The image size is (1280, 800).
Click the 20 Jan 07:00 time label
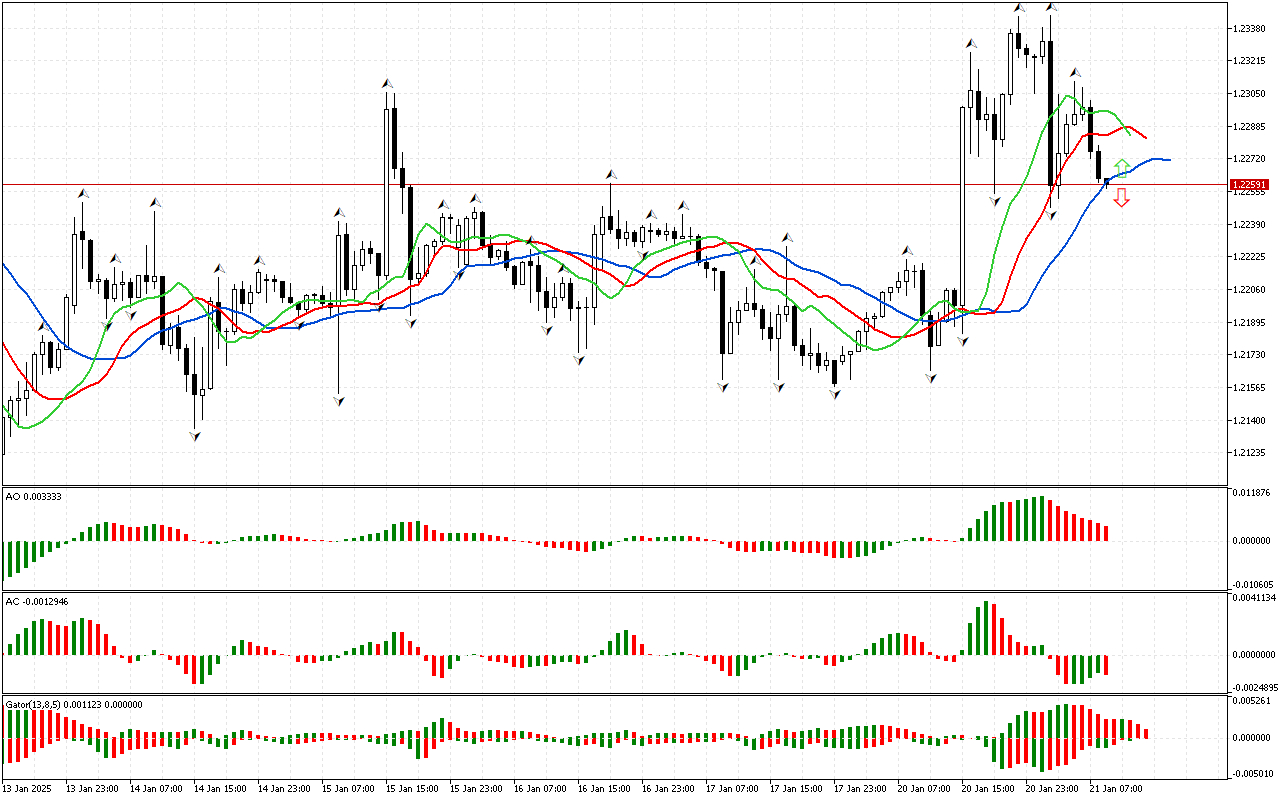tap(924, 788)
